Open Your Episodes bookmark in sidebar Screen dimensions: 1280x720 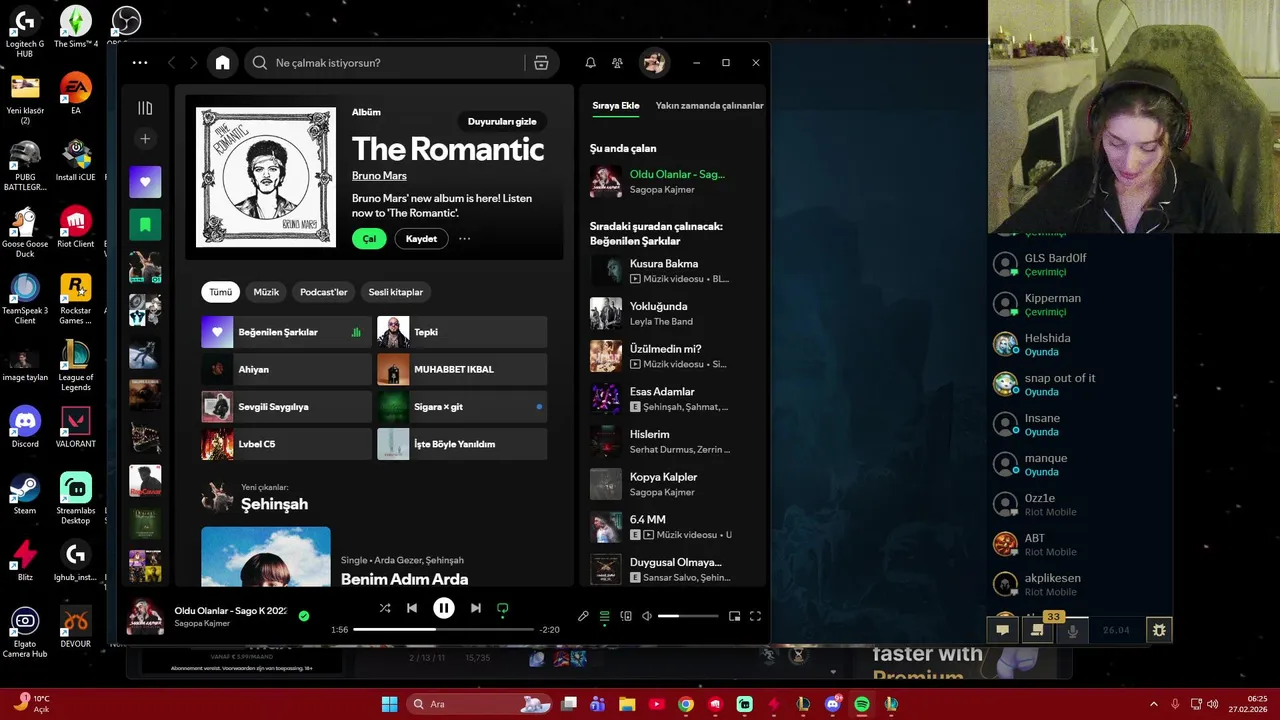click(145, 225)
